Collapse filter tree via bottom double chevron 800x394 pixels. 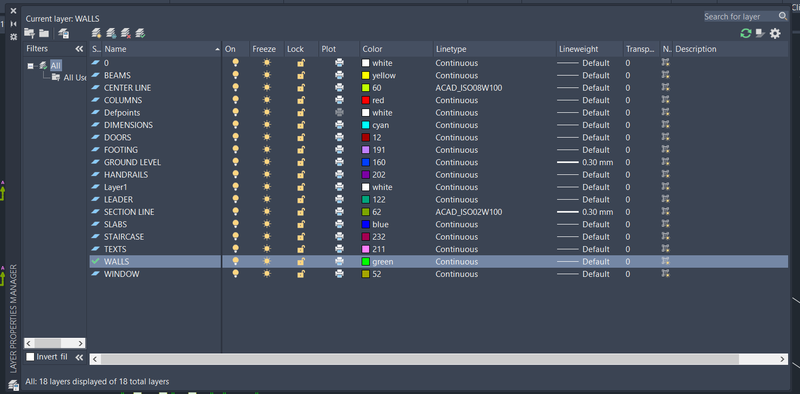click(x=79, y=357)
